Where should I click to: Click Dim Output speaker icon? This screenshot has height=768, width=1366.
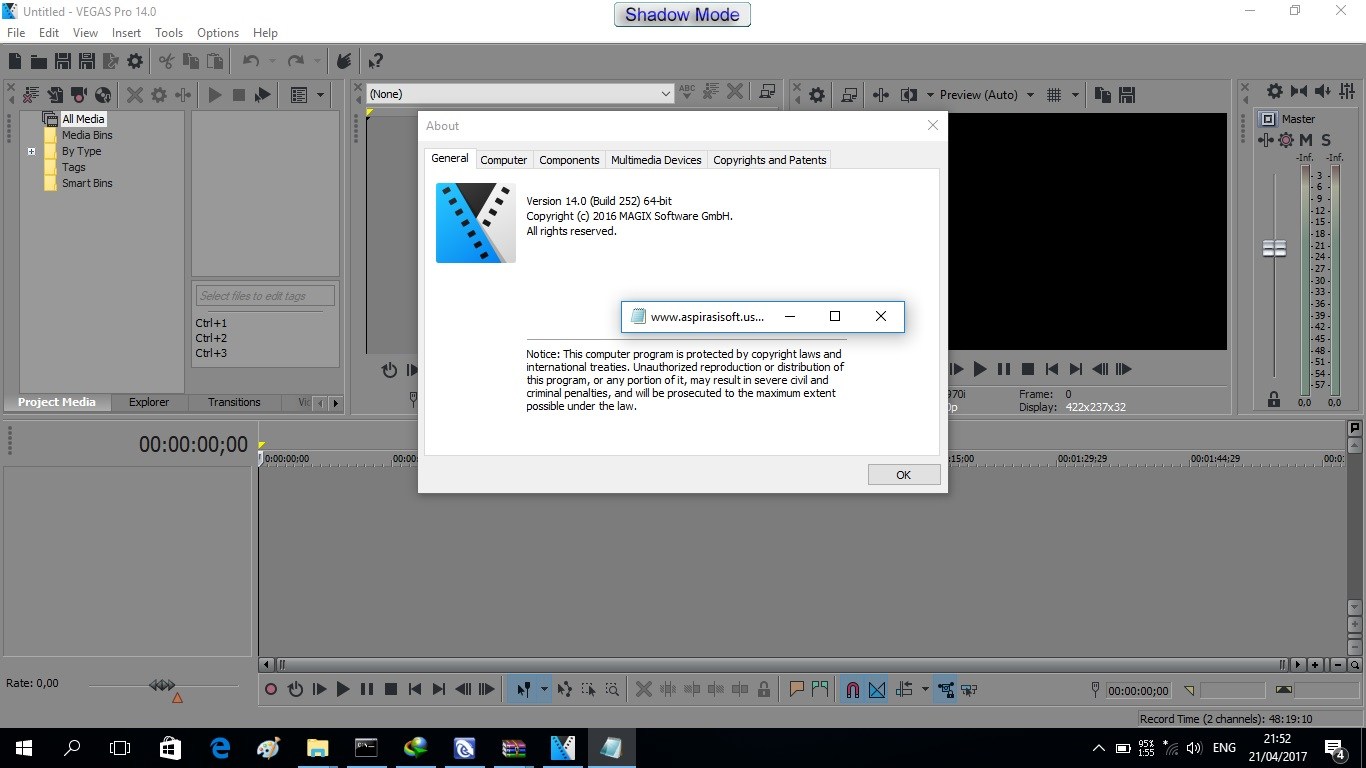point(1323,91)
